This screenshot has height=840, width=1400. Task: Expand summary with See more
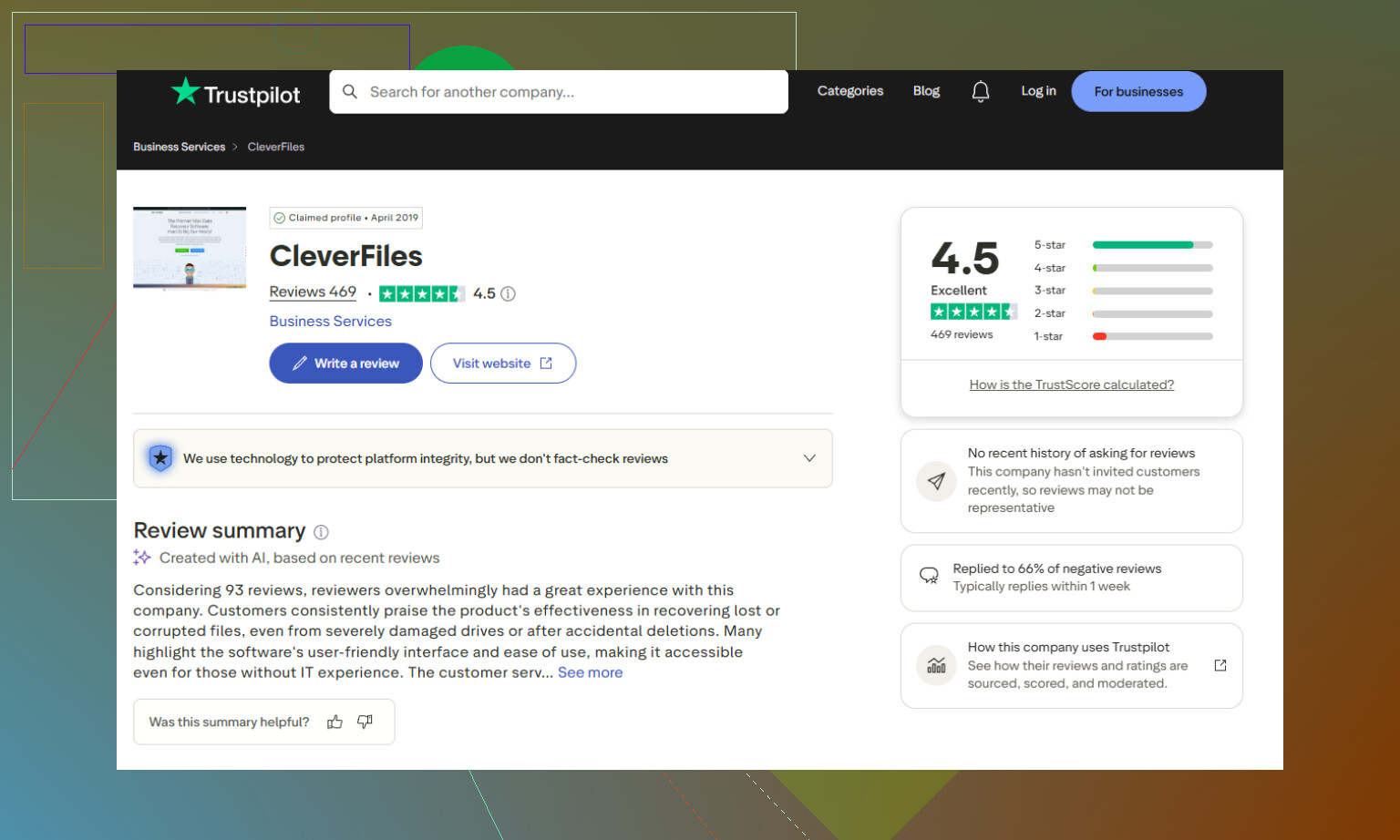point(590,672)
